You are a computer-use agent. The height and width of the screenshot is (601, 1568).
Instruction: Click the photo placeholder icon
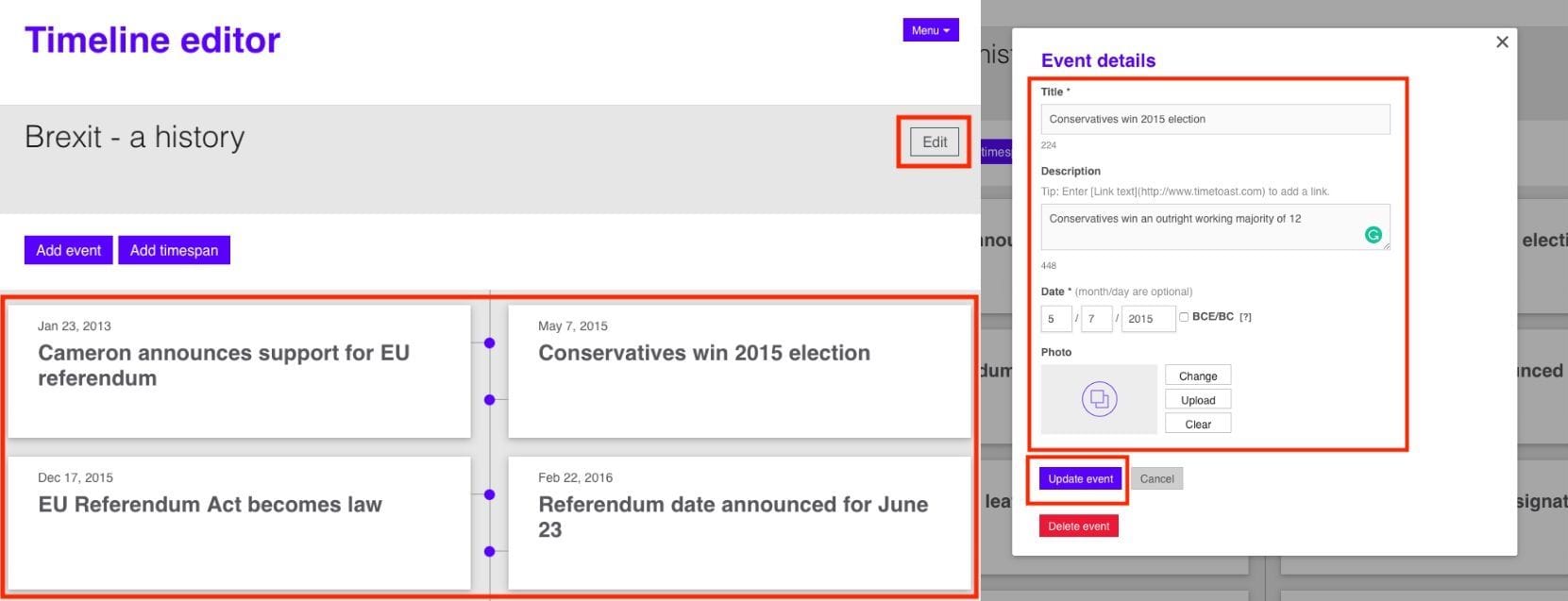pyautogui.click(x=1099, y=399)
